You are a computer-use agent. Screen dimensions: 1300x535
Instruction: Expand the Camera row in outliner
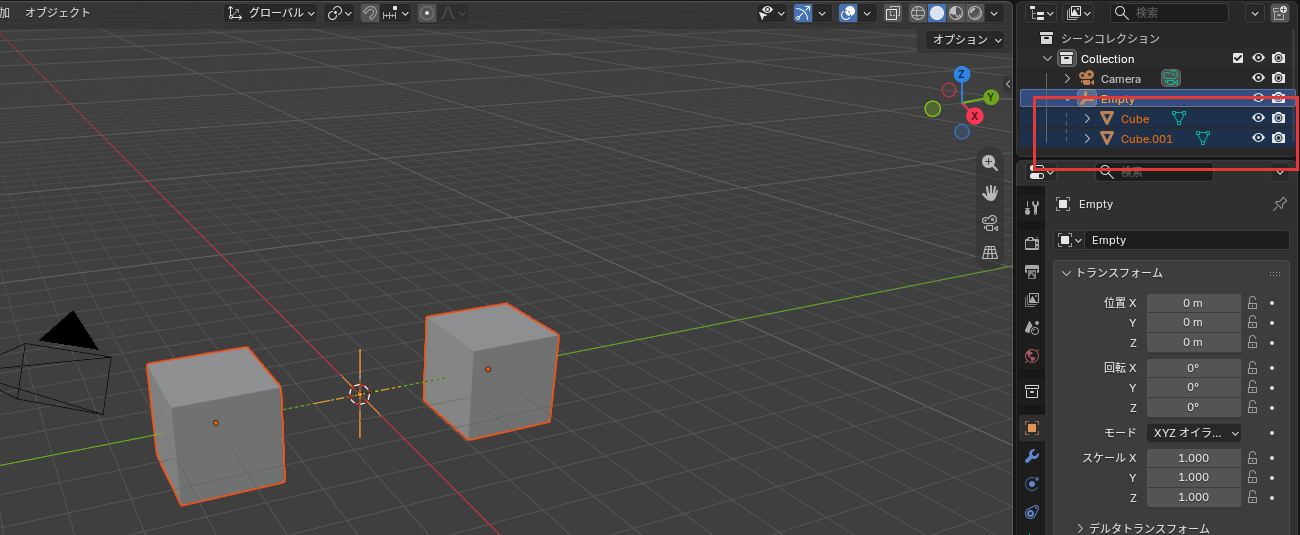(x=1067, y=78)
